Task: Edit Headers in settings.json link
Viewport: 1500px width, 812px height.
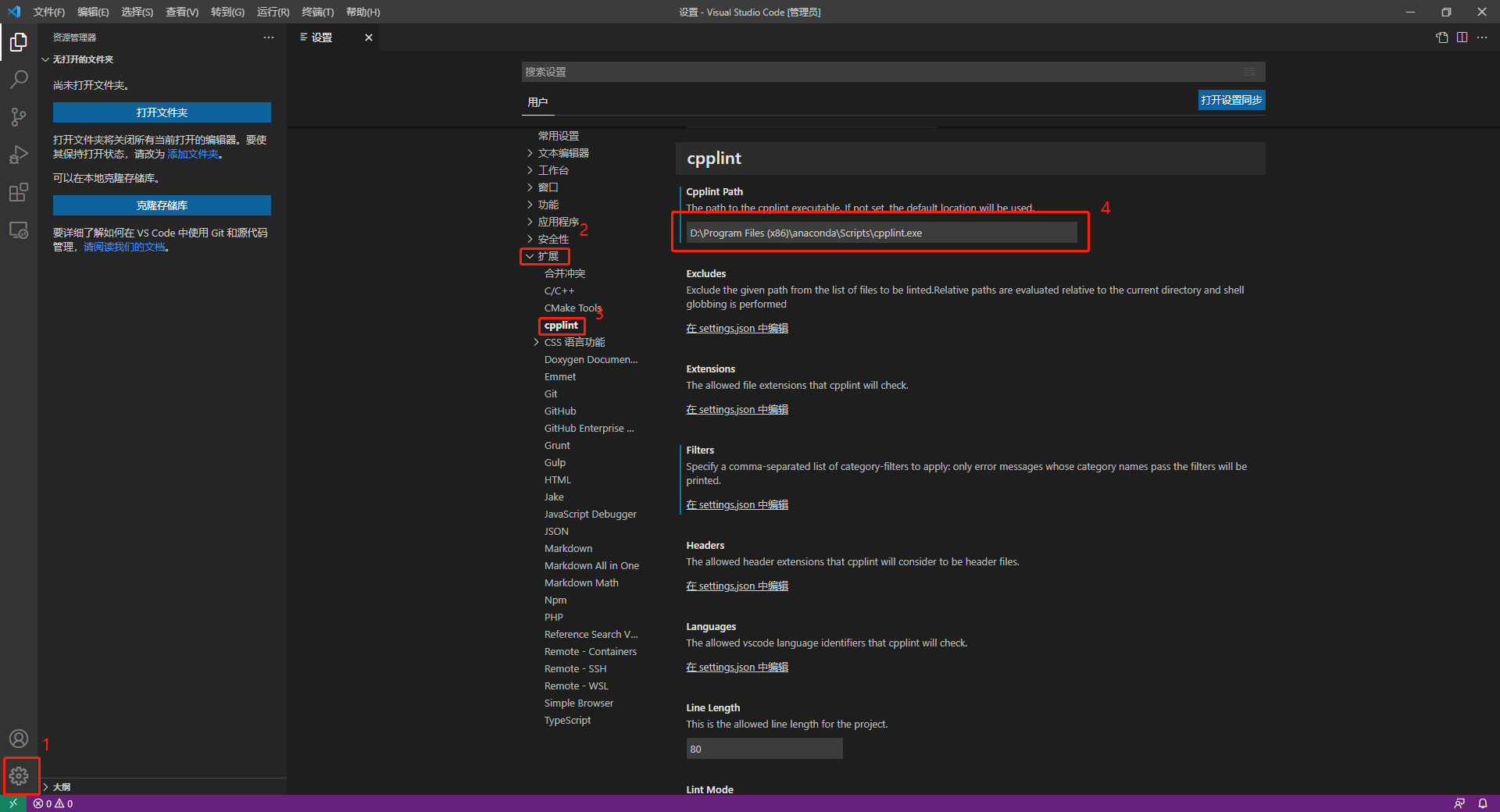Action: point(737,586)
